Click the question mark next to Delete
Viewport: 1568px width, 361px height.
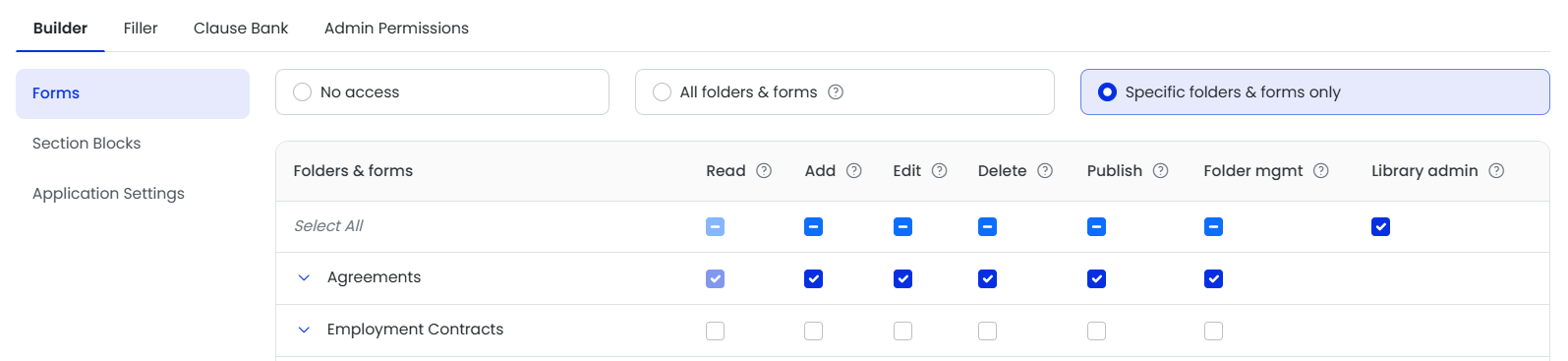coord(1045,171)
